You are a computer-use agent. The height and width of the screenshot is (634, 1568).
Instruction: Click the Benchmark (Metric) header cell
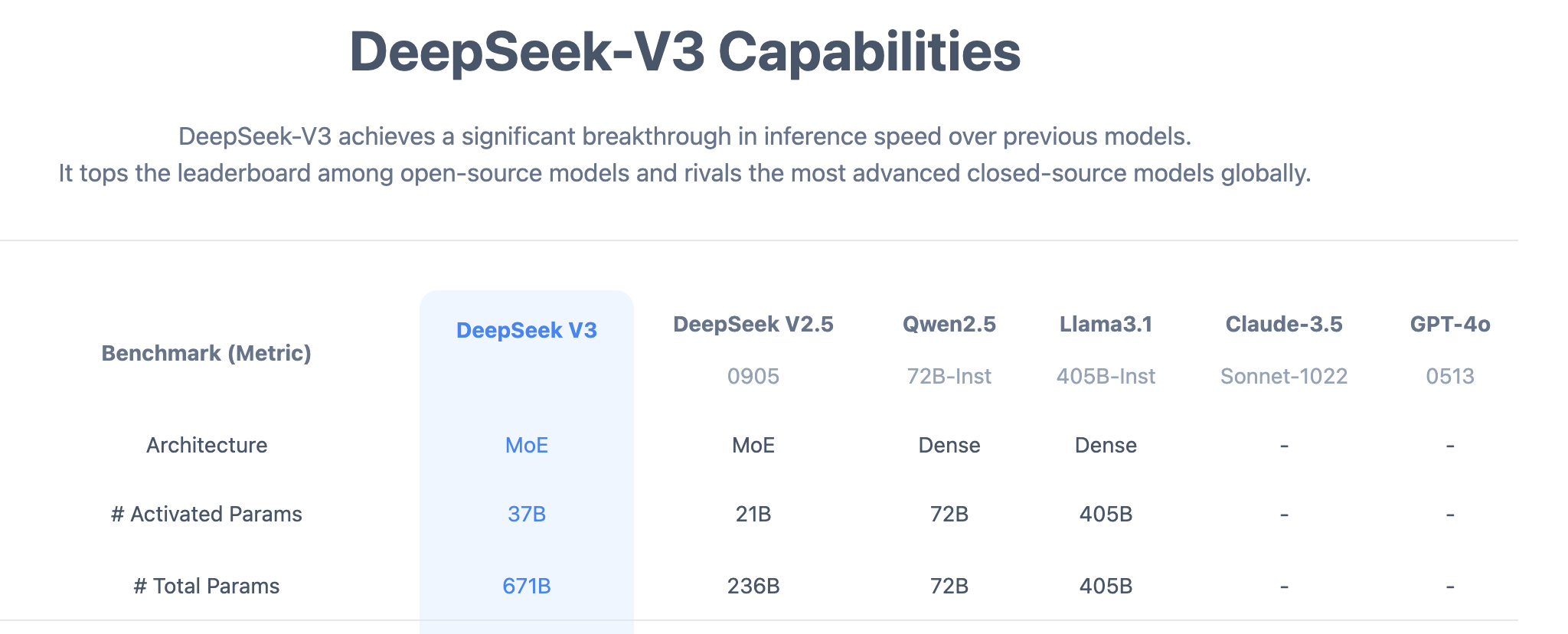207,353
